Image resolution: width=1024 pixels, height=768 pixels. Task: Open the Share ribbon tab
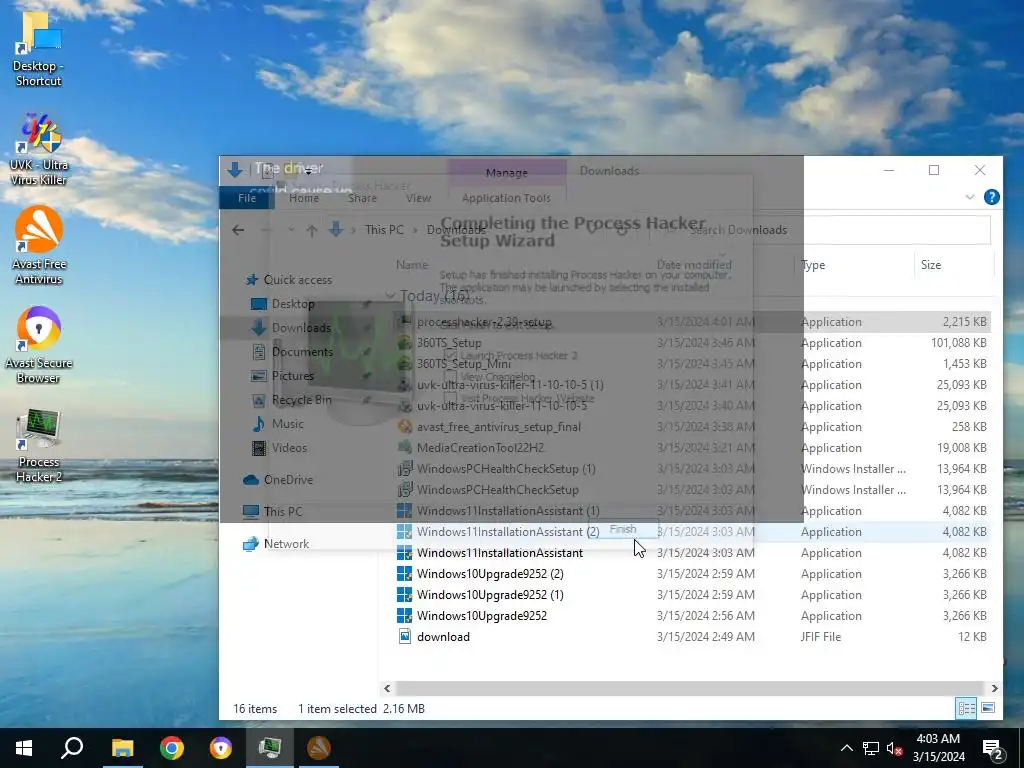point(362,198)
